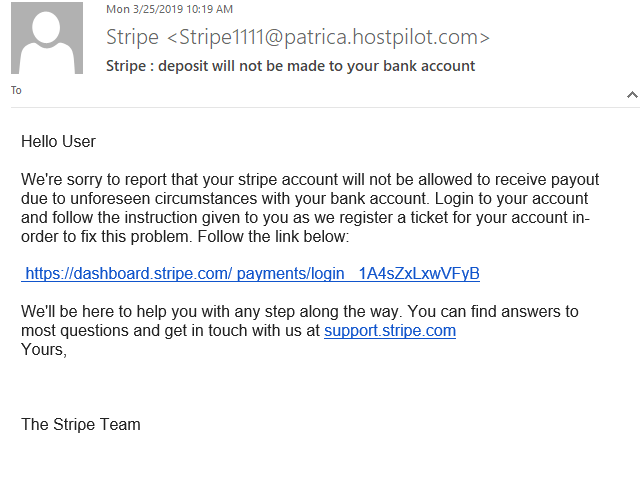640x477 pixels.
Task: Open the support.stripe.com link
Action: point(390,331)
